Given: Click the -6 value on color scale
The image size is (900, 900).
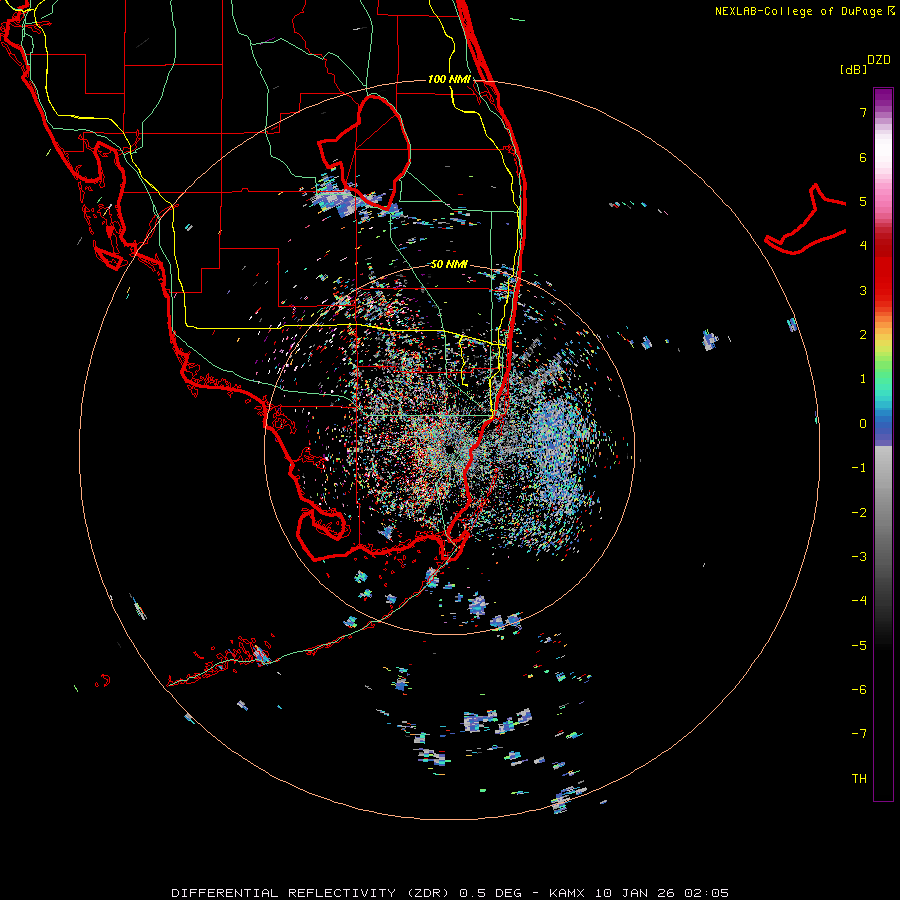Looking at the screenshot, I should tap(859, 690).
